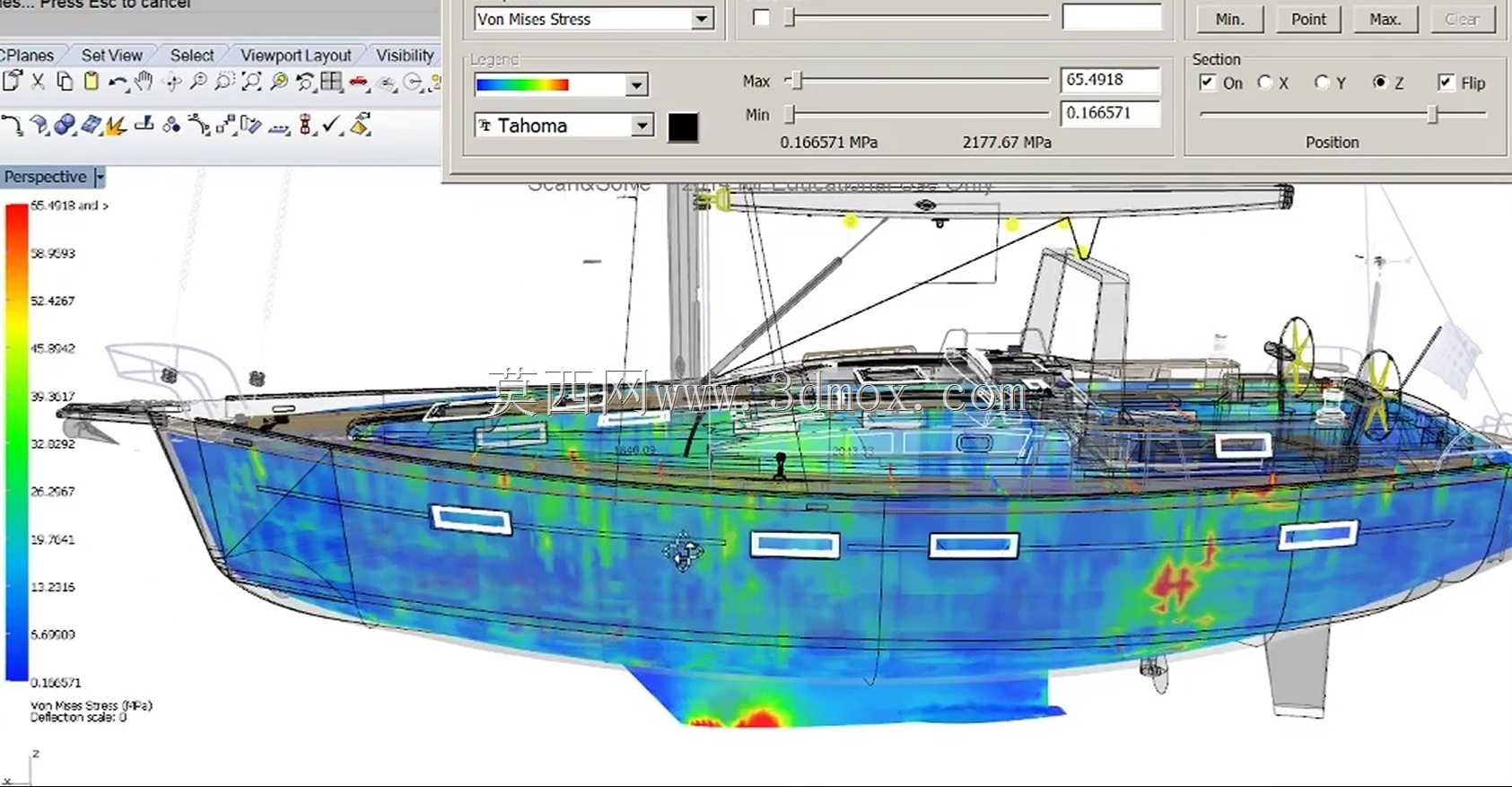The height and width of the screenshot is (787, 1512).
Task: Click the Undo View Change icon
Action: pyautogui.click(x=305, y=82)
